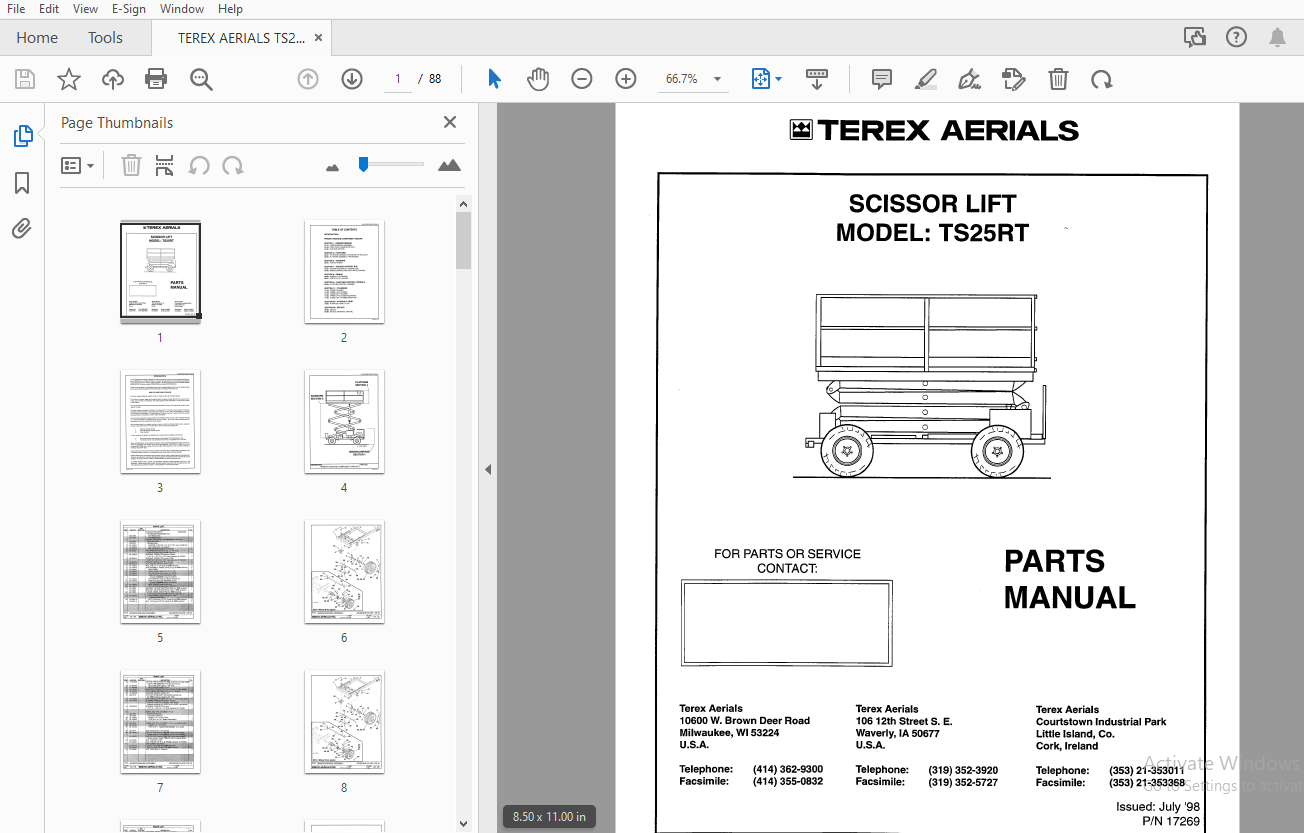Bookmark file with star icon
Screen dimensions: 1304x833
click(69, 79)
